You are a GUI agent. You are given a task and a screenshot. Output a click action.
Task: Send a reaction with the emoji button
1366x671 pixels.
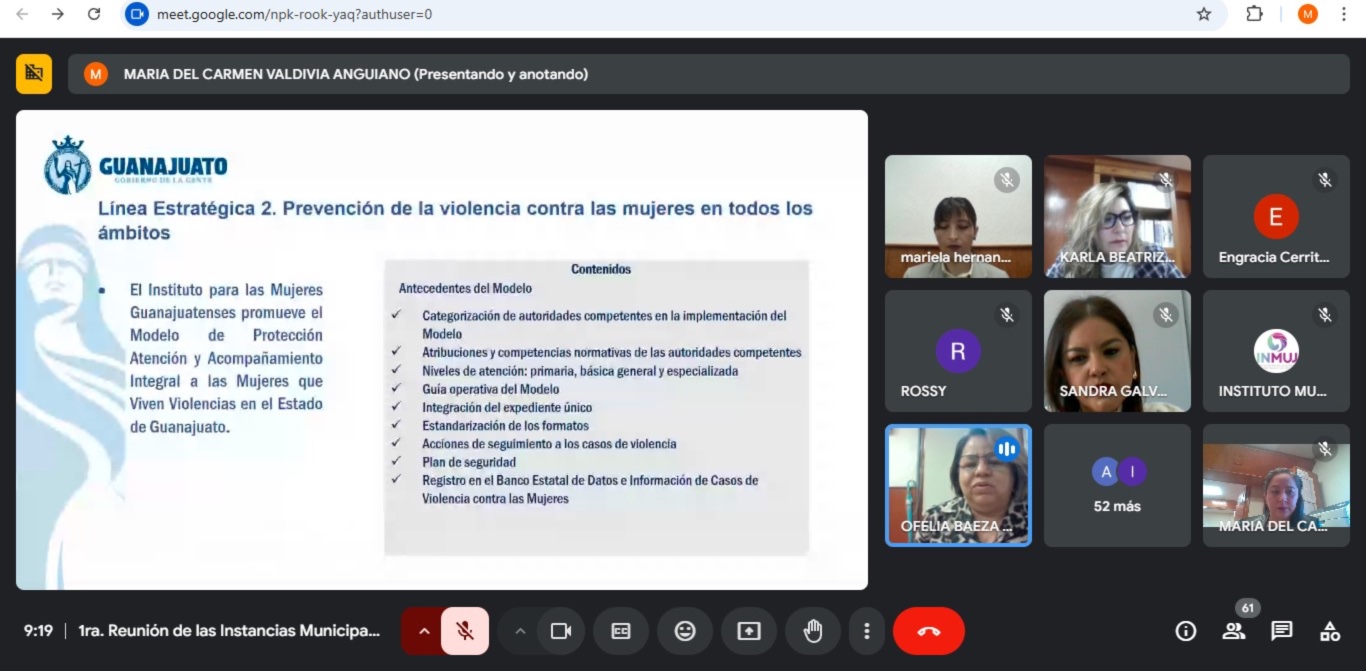pyautogui.click(x=685, y=631)
